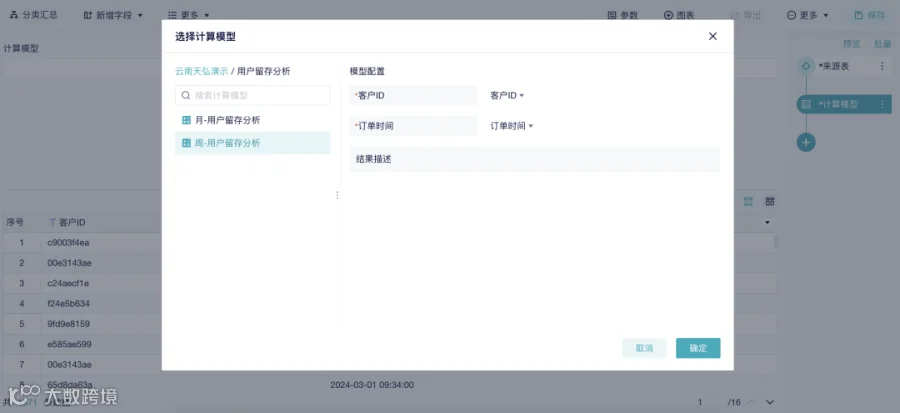Click the 批量 link
The width and height of the screenshot is (900, 413).
[882, 44]
